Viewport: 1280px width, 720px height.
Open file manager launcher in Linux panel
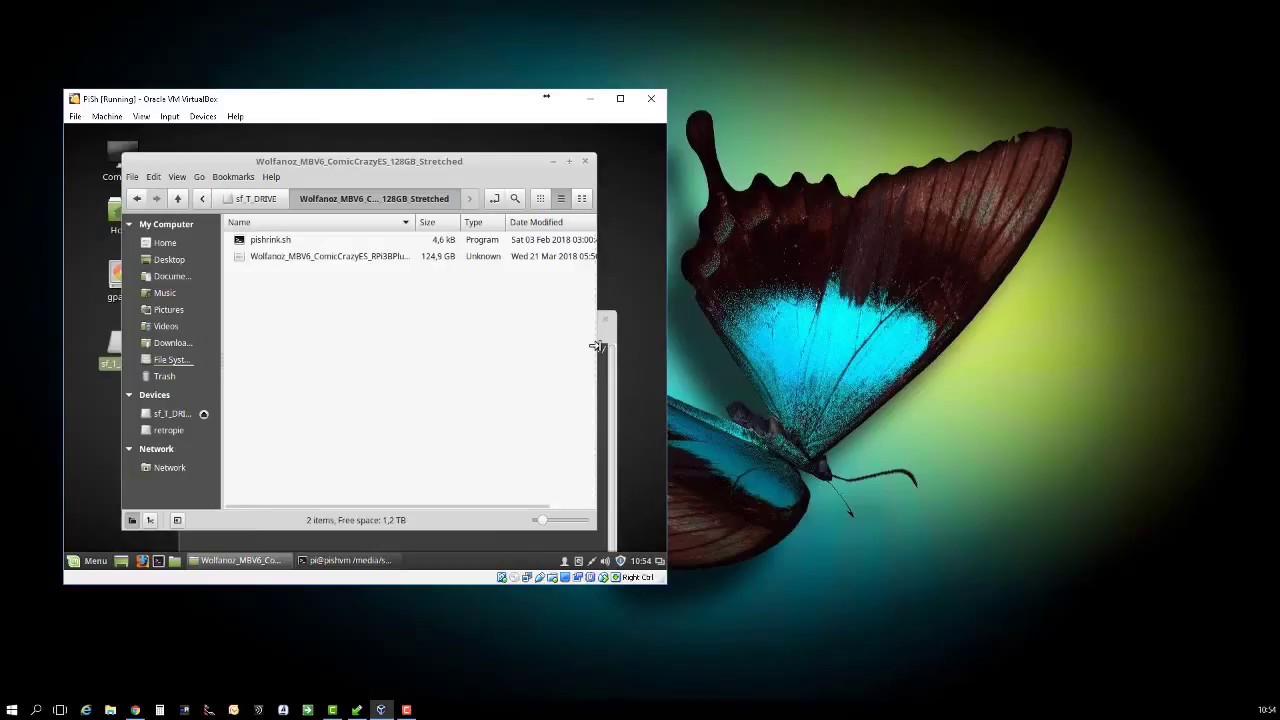pos(174,561)
